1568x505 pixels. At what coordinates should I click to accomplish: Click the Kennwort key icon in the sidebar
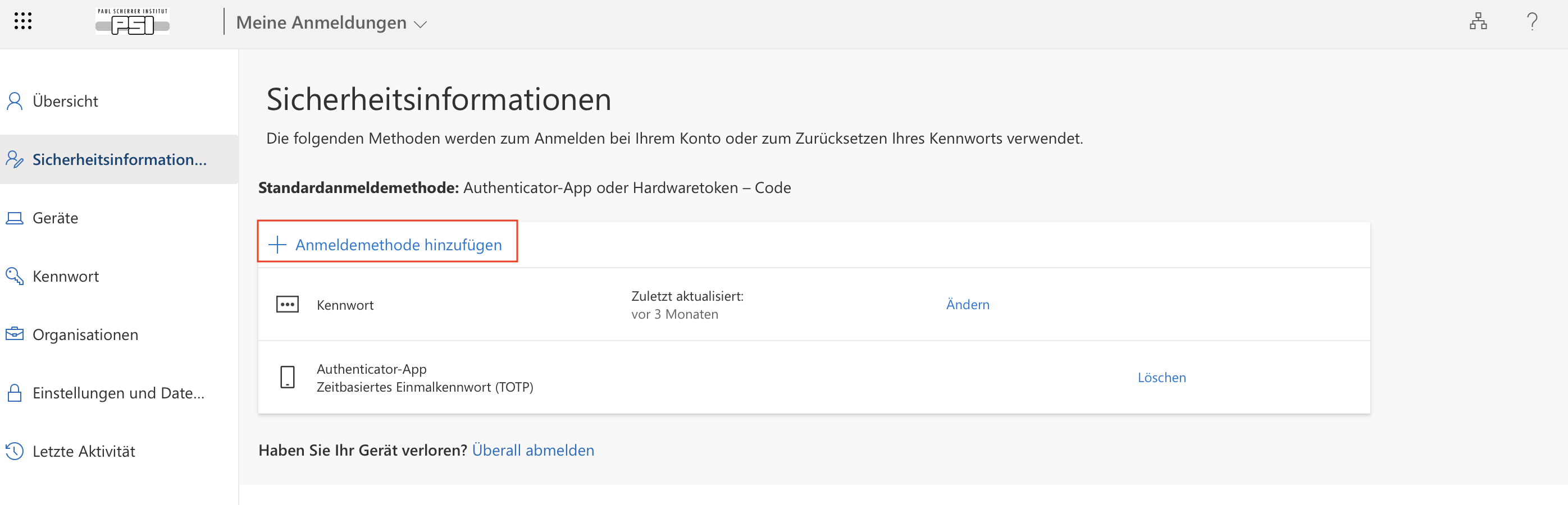(15, 276)
